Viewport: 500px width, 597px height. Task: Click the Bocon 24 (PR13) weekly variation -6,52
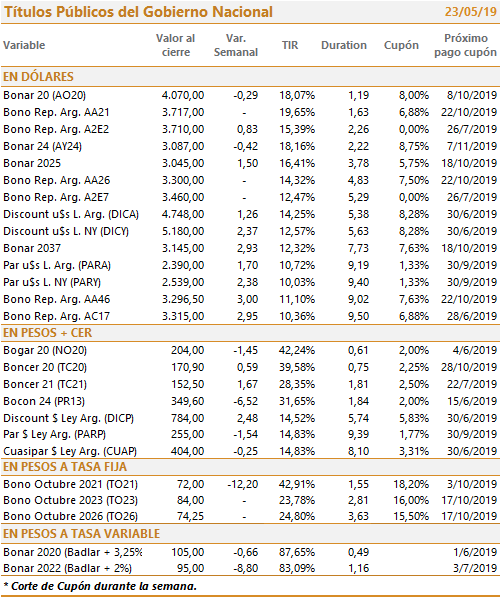pos(246,401)
